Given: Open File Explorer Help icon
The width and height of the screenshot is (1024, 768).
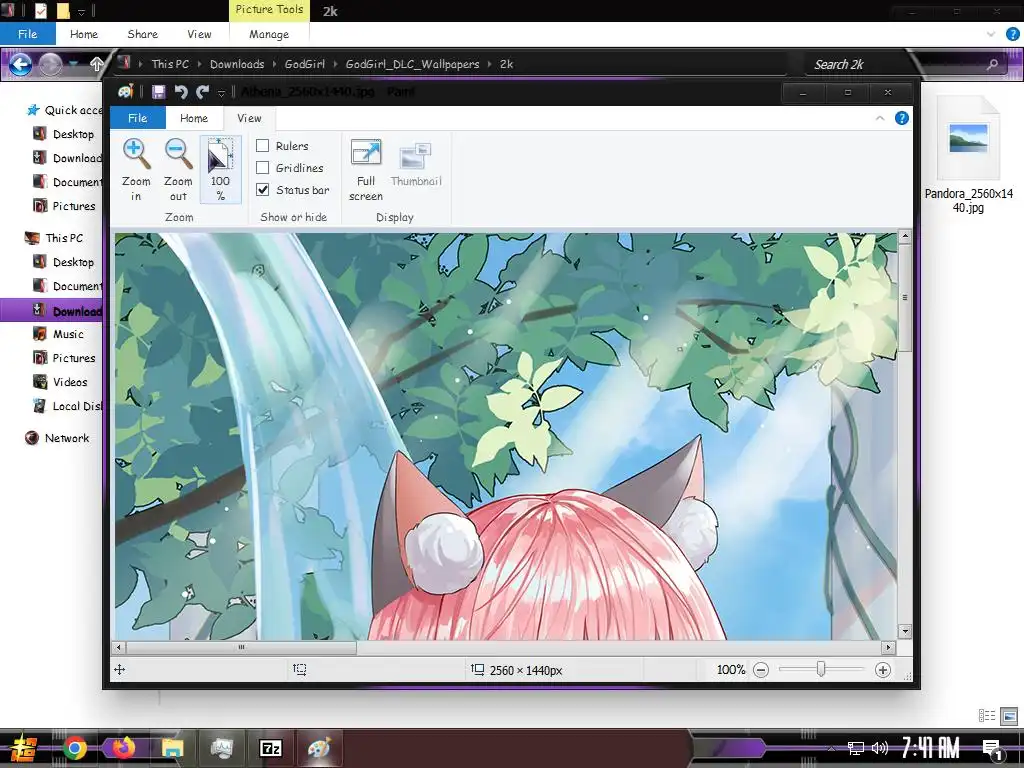Looking at the screenshot, I should point(1012,34).
